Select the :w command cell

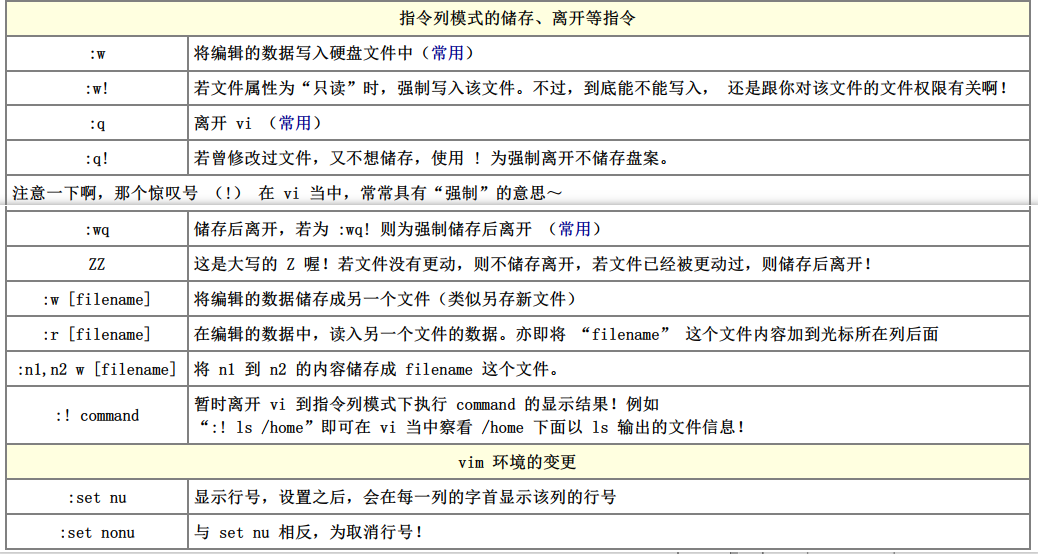click(x=97, y=53)
